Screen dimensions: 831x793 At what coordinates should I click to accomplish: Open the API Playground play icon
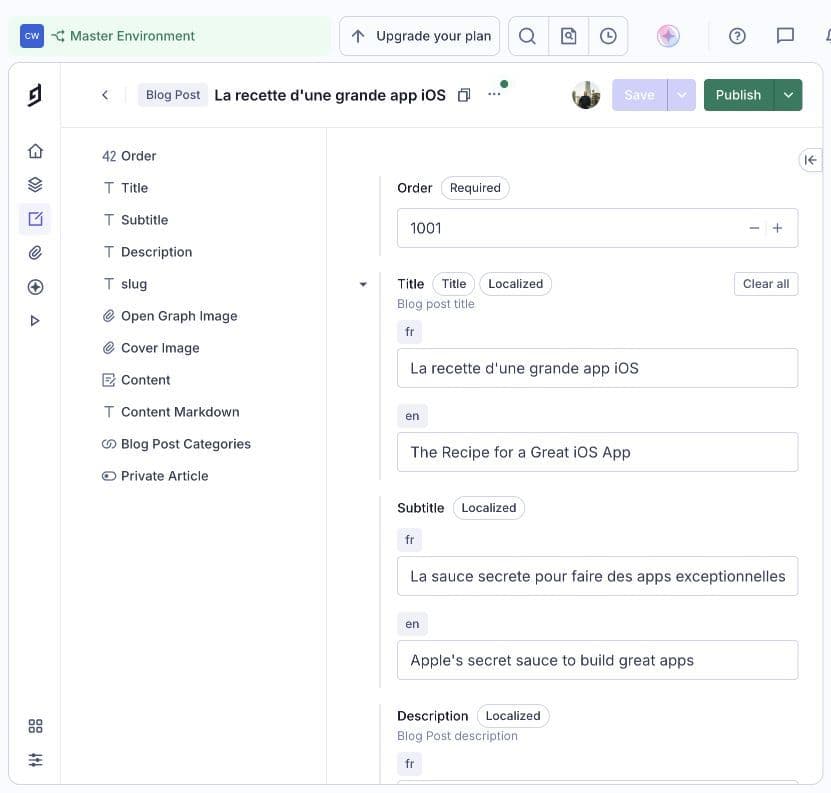coord(35,321)
